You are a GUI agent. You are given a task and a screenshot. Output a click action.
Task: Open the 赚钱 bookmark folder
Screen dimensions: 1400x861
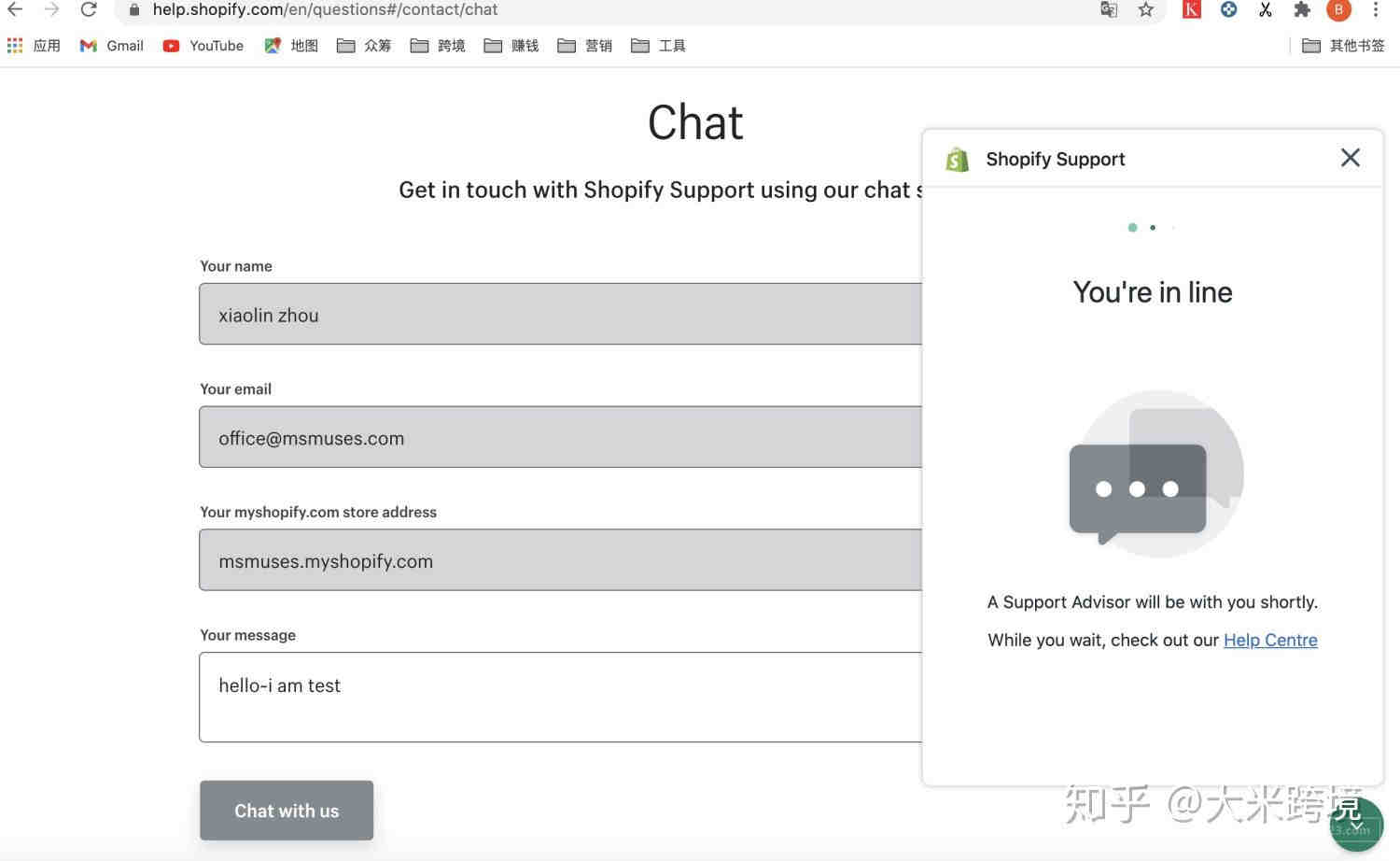[x=511, y=46]
